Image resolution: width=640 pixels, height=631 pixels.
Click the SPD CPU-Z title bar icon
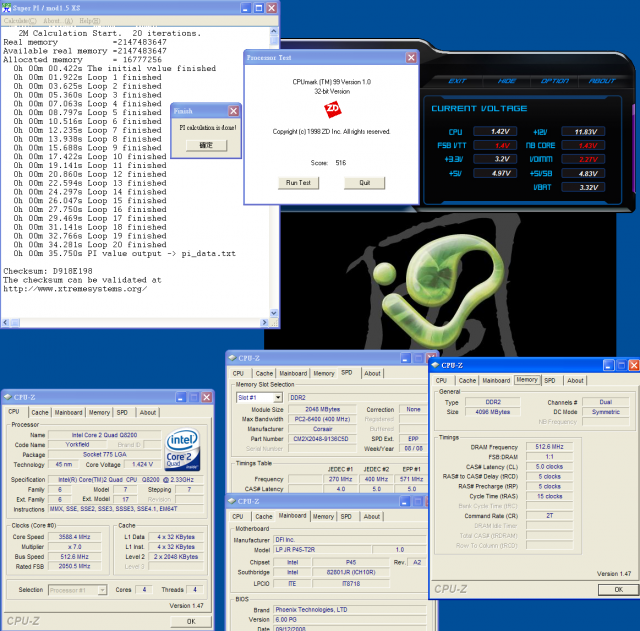233,358
